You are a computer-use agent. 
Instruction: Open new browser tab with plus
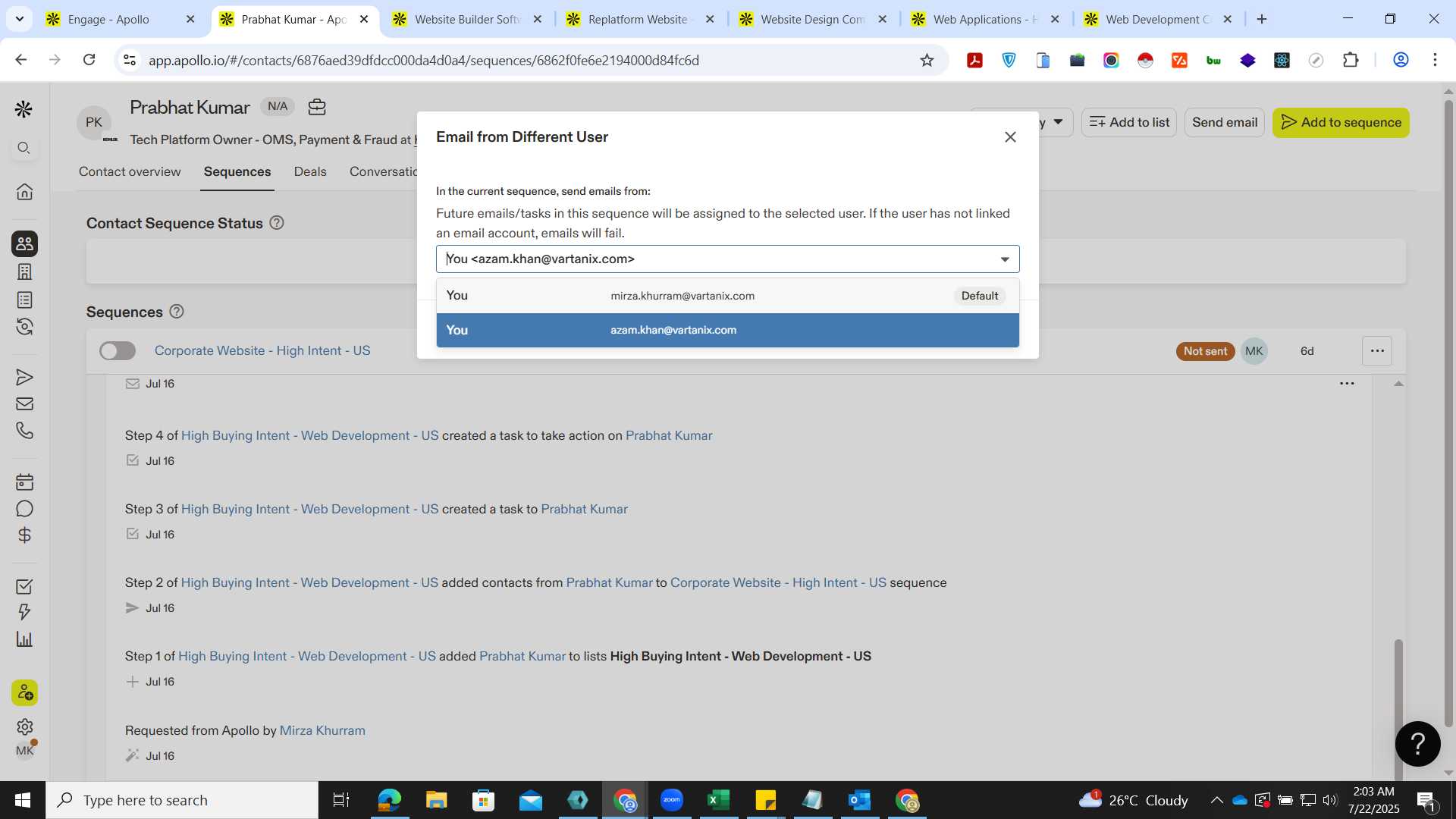(x=1262, y=19)
